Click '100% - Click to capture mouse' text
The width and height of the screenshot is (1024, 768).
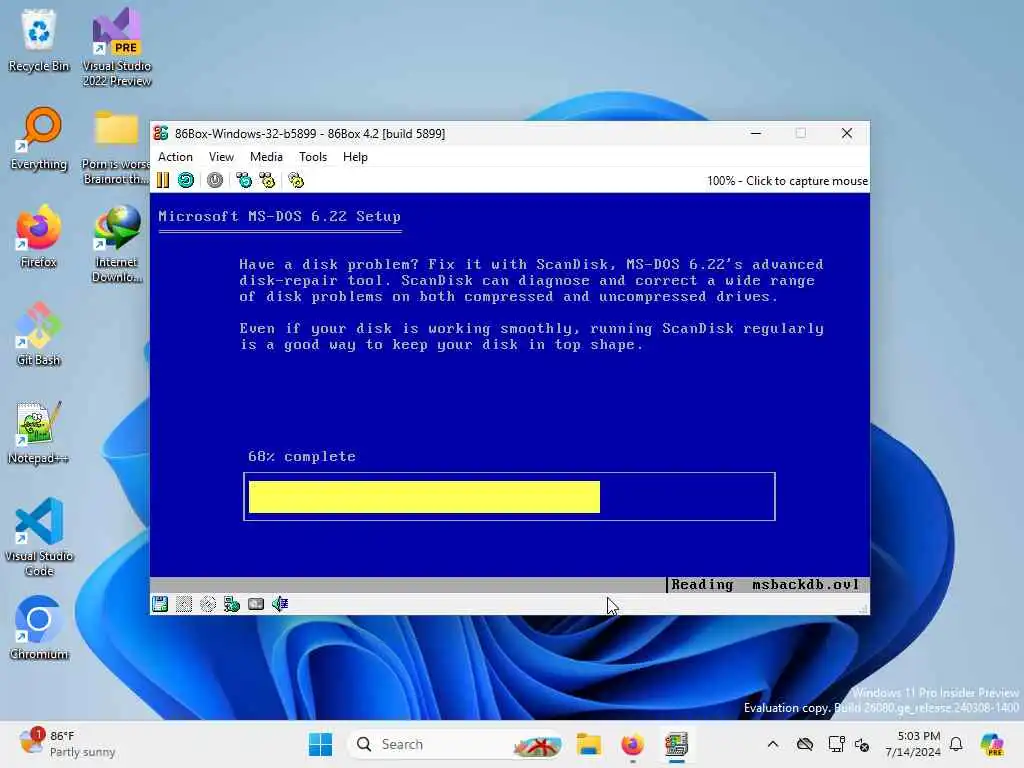[x=787, y=181]
